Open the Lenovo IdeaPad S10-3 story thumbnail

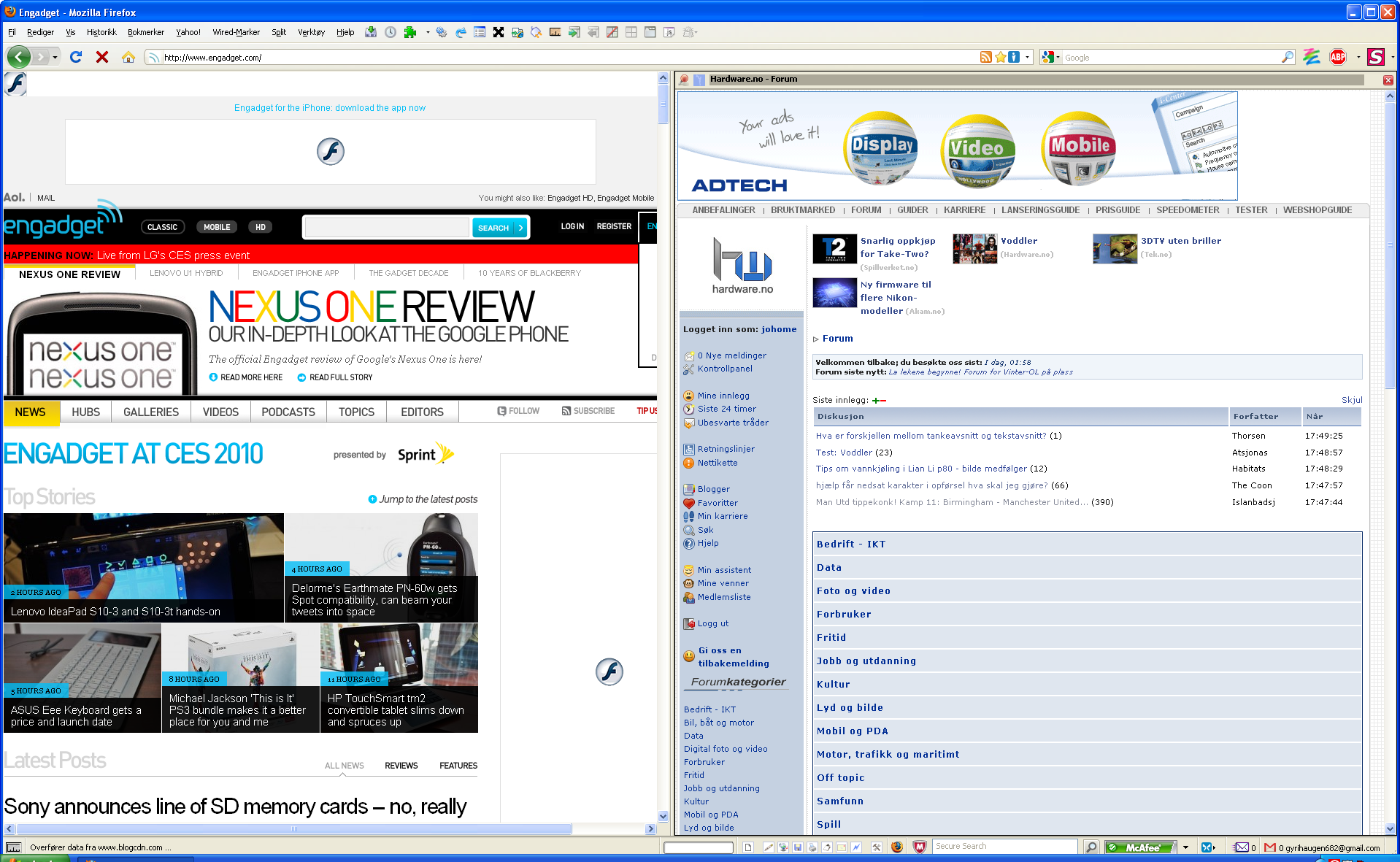144,567
